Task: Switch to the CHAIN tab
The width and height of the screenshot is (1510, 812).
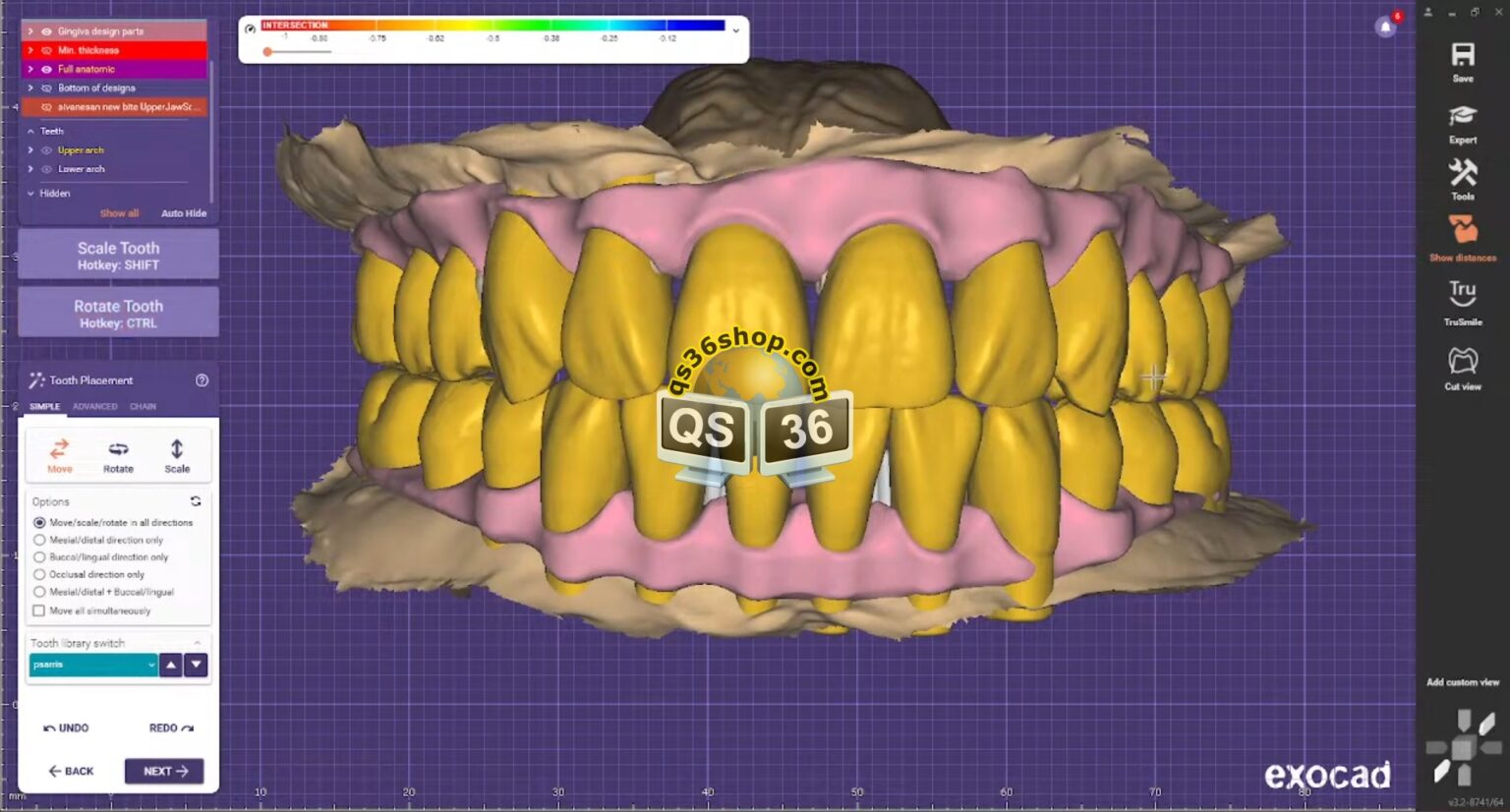Action: pyautogui.click(x=143, y=407)
